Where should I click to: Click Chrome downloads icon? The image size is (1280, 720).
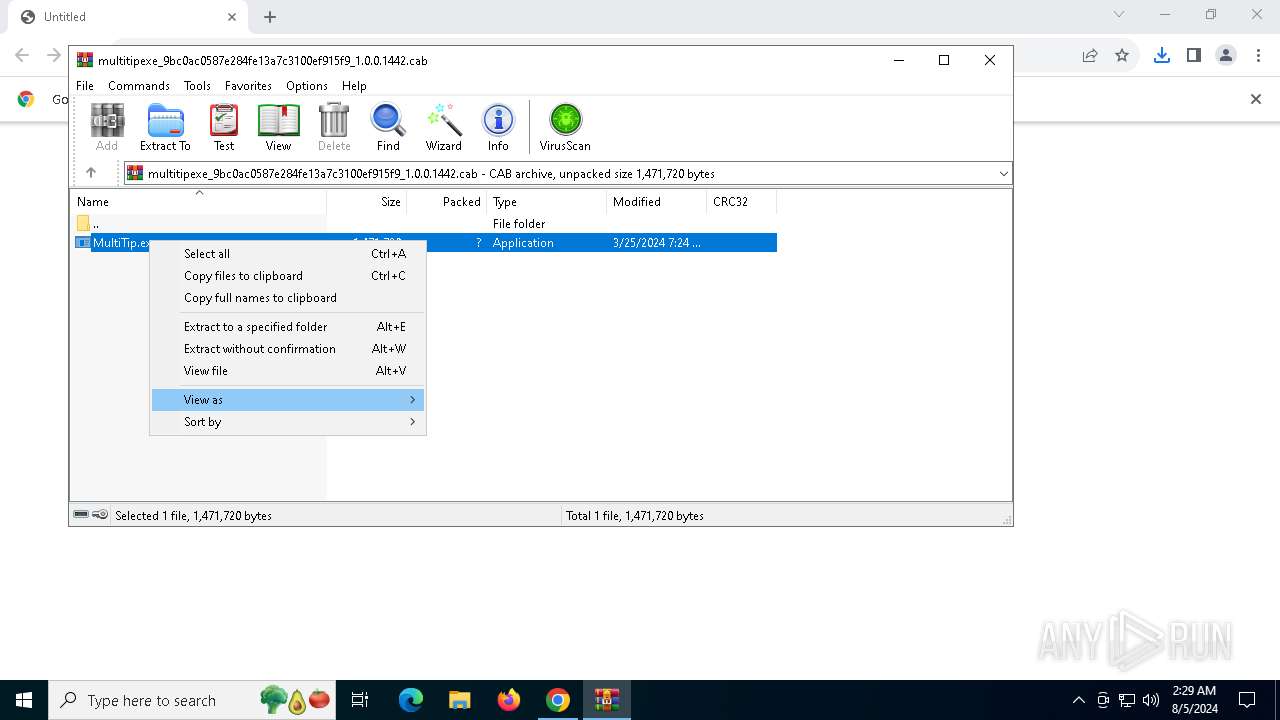pyautogui.click(x=1162, y=56)
